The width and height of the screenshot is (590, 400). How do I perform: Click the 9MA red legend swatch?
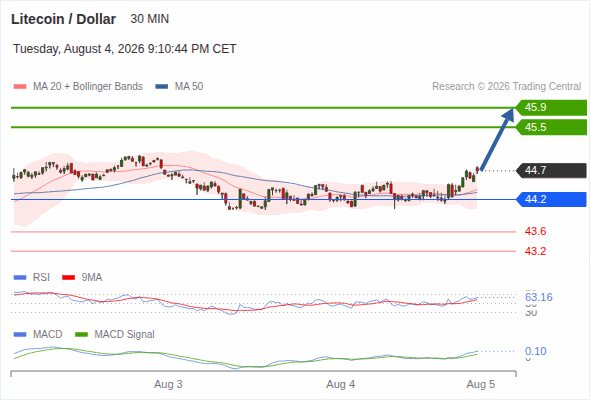click(x=68, y=278)
